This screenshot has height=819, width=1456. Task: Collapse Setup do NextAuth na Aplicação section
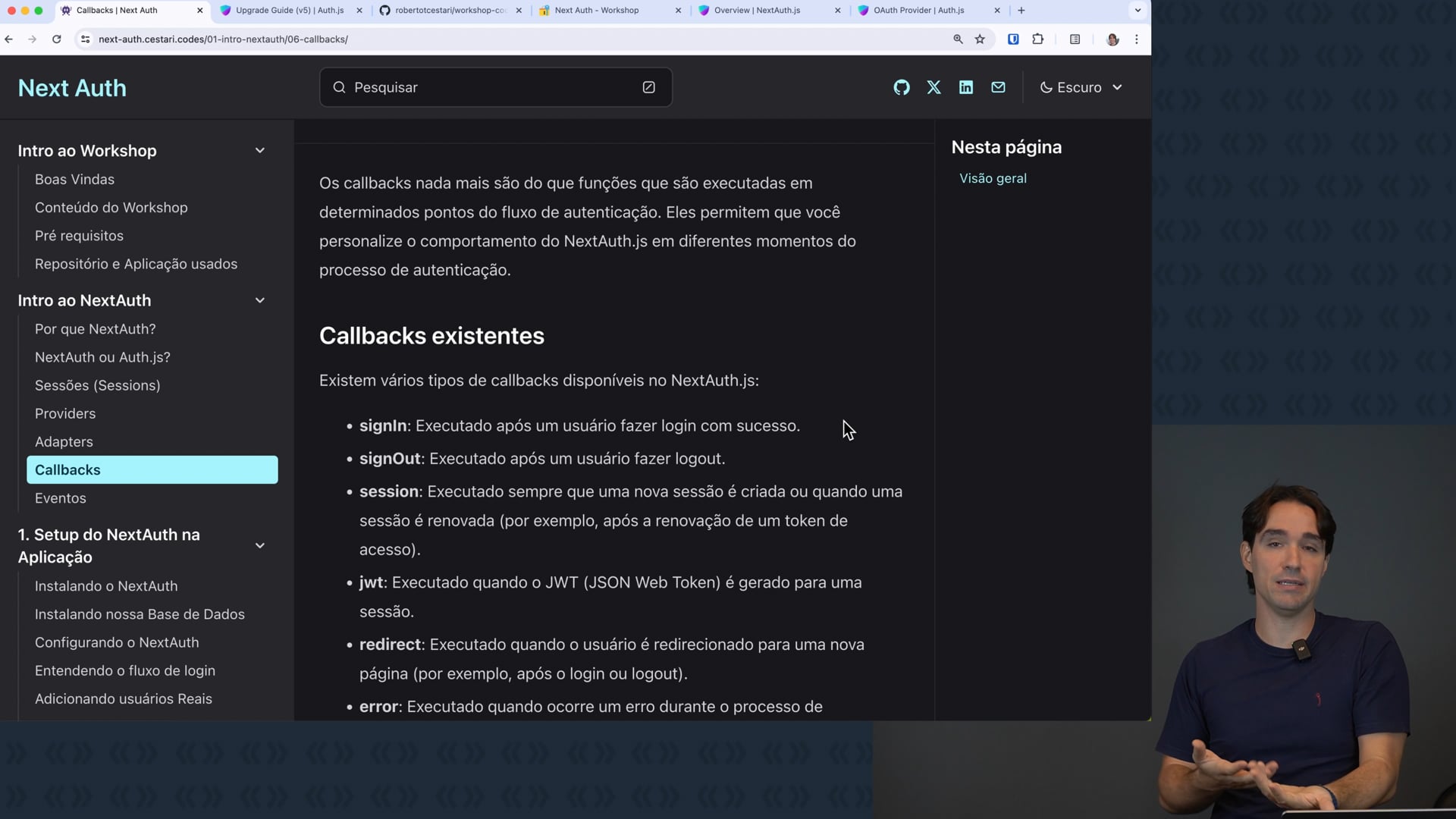point(259,545)
